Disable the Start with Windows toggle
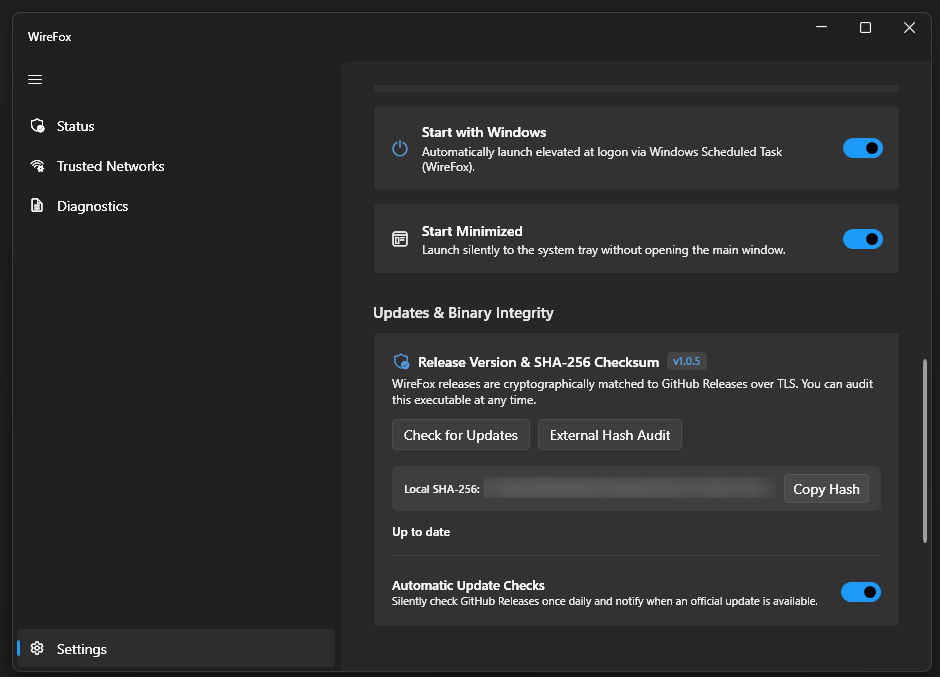940x681 pixels. pos(863,148)
